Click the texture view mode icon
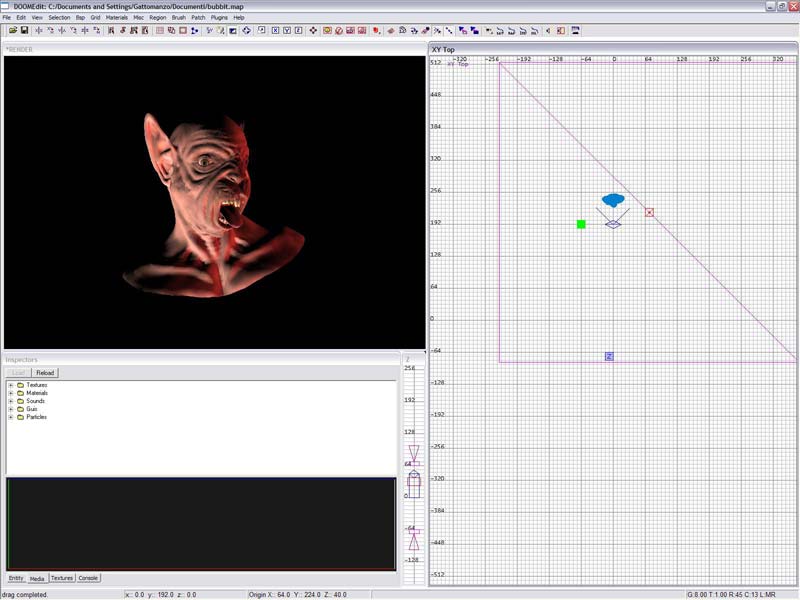800x600 pixels. click(220, 31)
